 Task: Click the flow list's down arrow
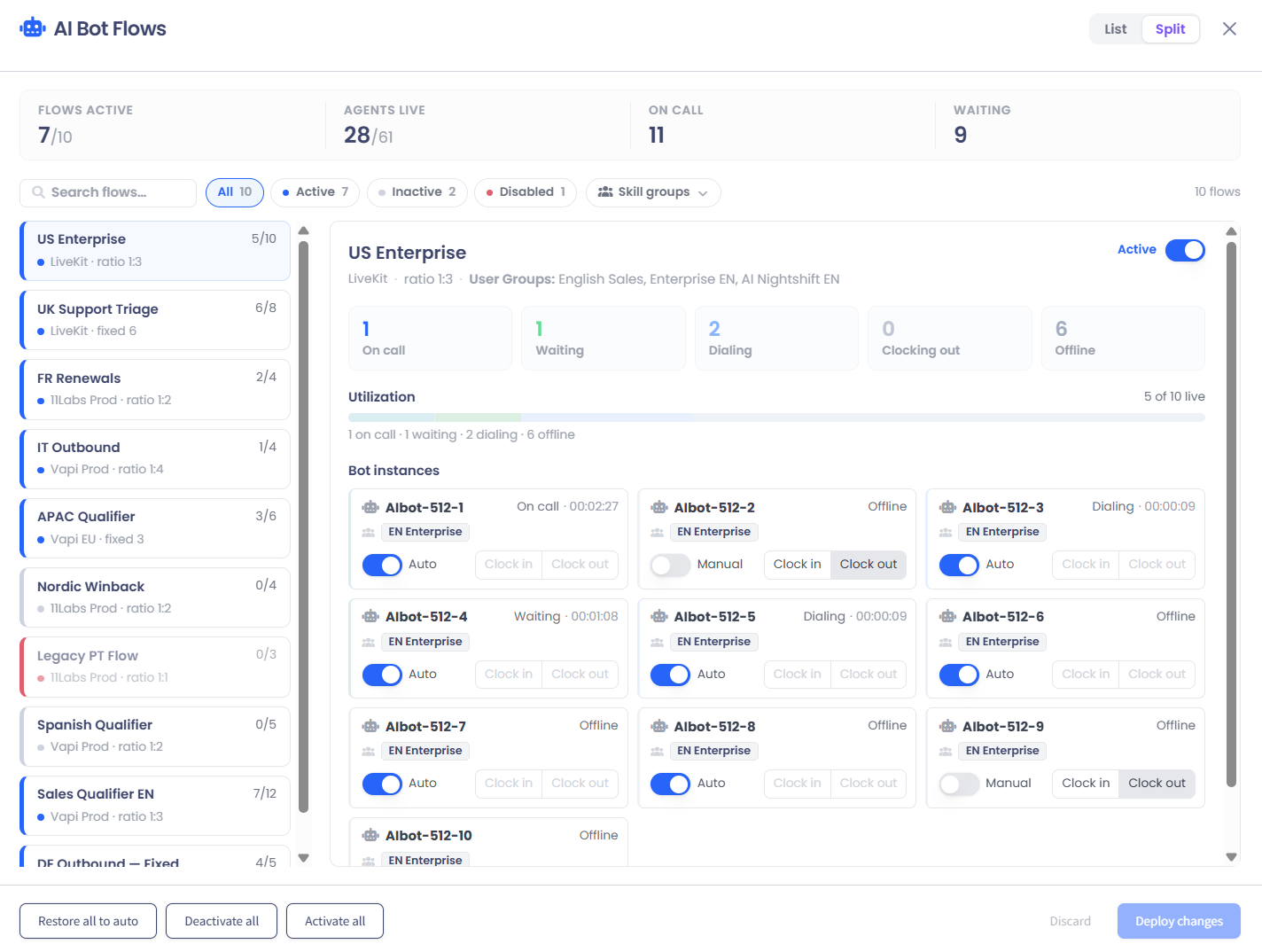(x=304, y=858)
